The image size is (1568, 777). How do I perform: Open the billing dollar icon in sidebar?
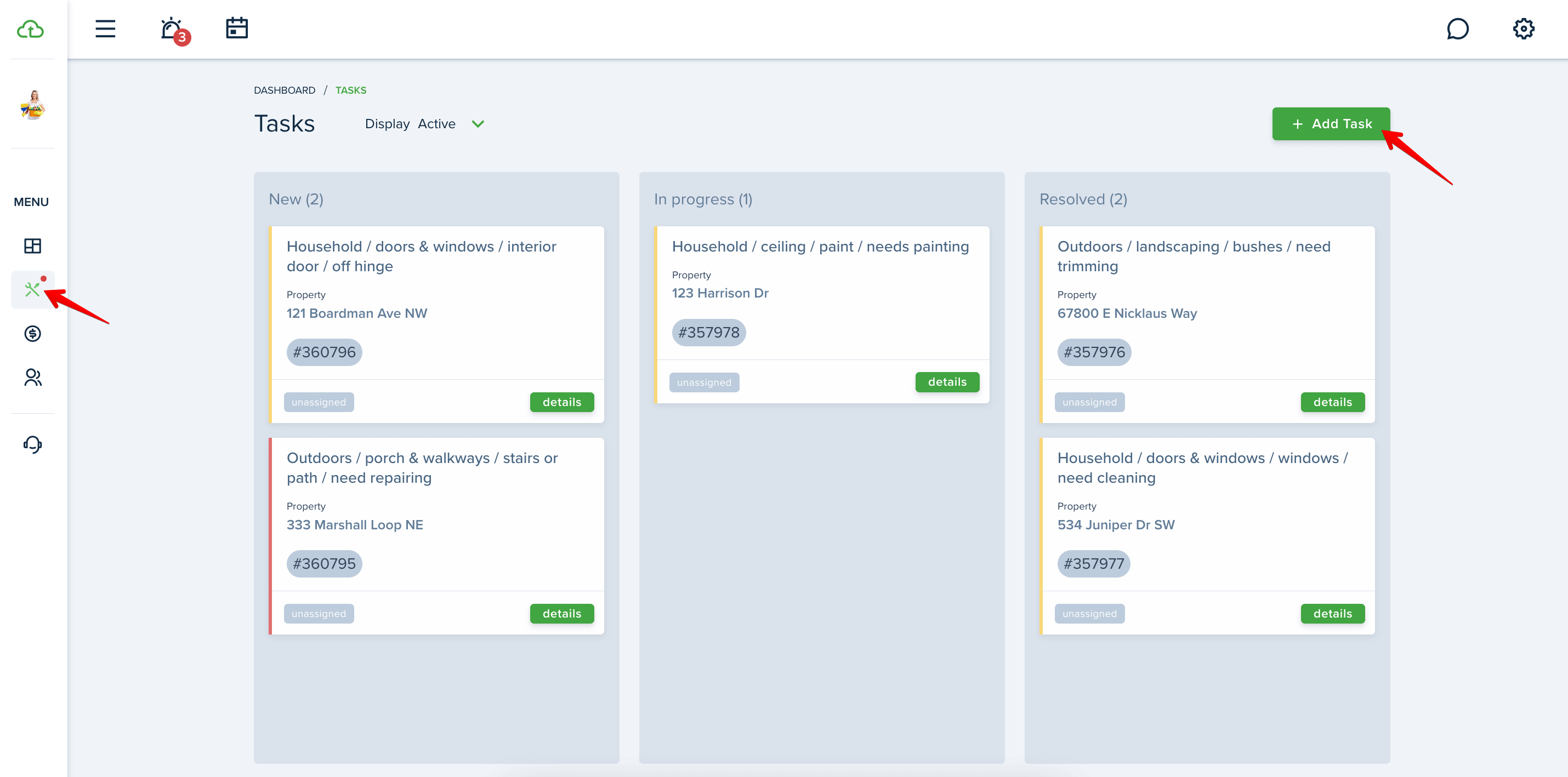tap(33, 334)
